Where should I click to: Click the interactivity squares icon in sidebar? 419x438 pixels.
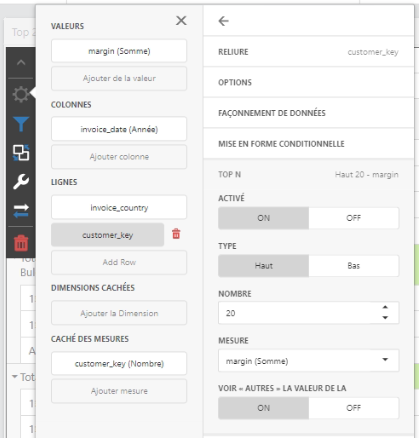pos(21,153)
